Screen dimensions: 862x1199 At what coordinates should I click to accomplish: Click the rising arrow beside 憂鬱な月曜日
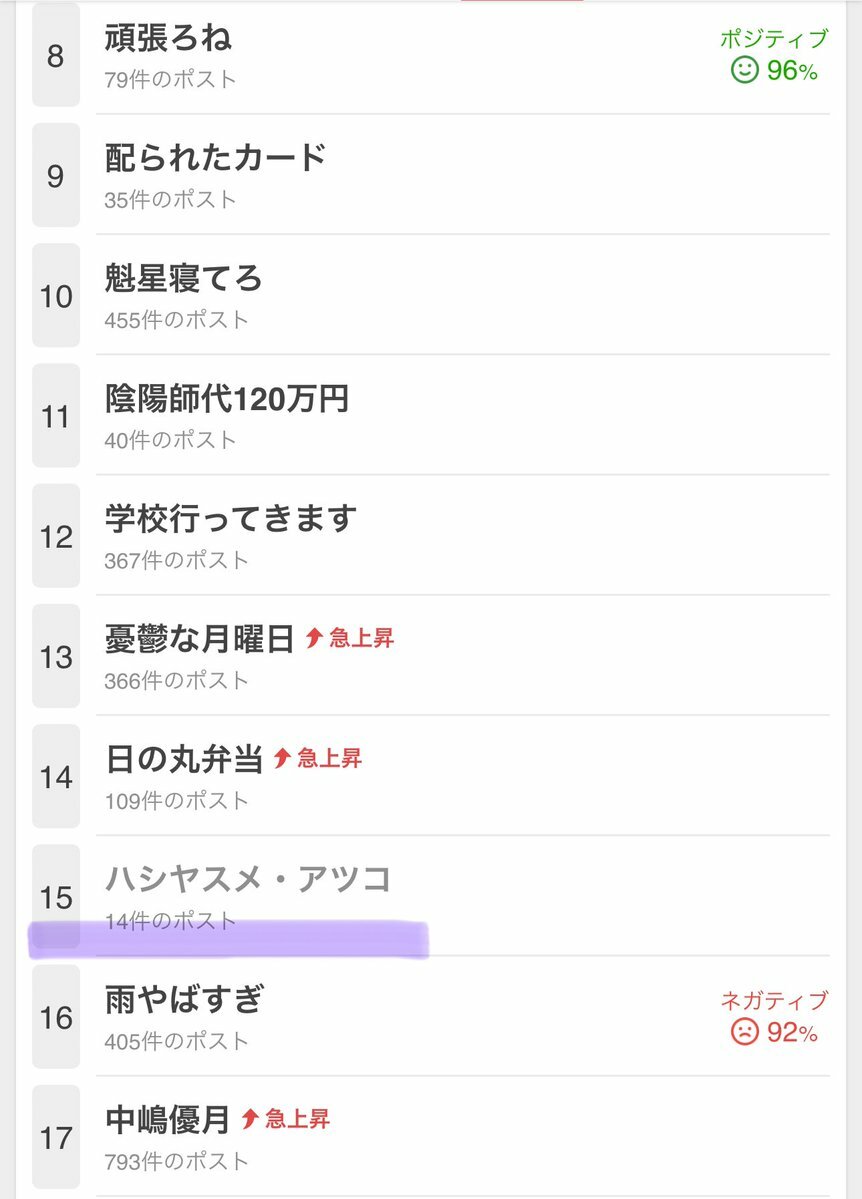click(313, 637)
